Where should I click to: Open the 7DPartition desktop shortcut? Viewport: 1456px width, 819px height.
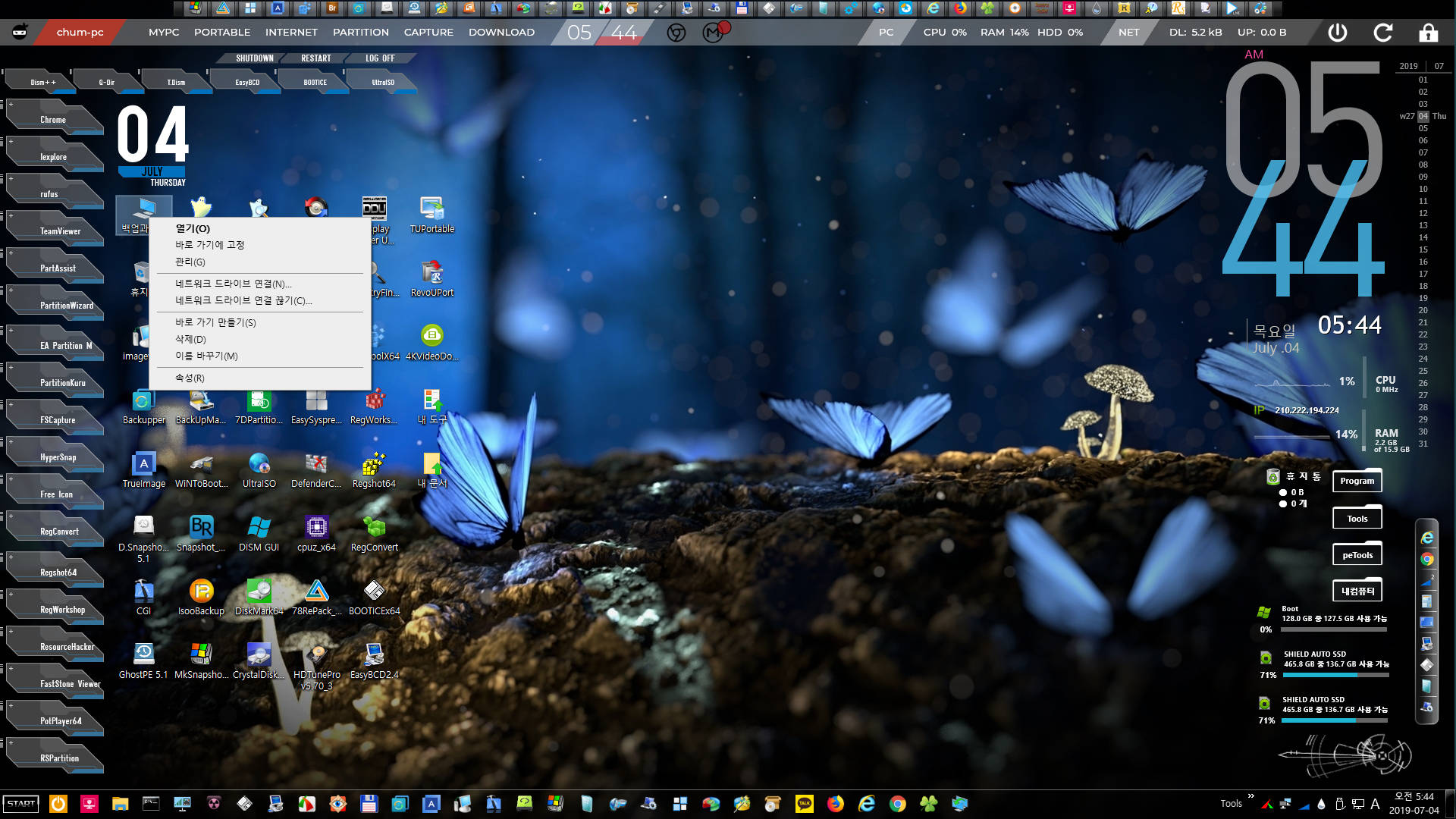pyautogui.click(x=259, y=406)
